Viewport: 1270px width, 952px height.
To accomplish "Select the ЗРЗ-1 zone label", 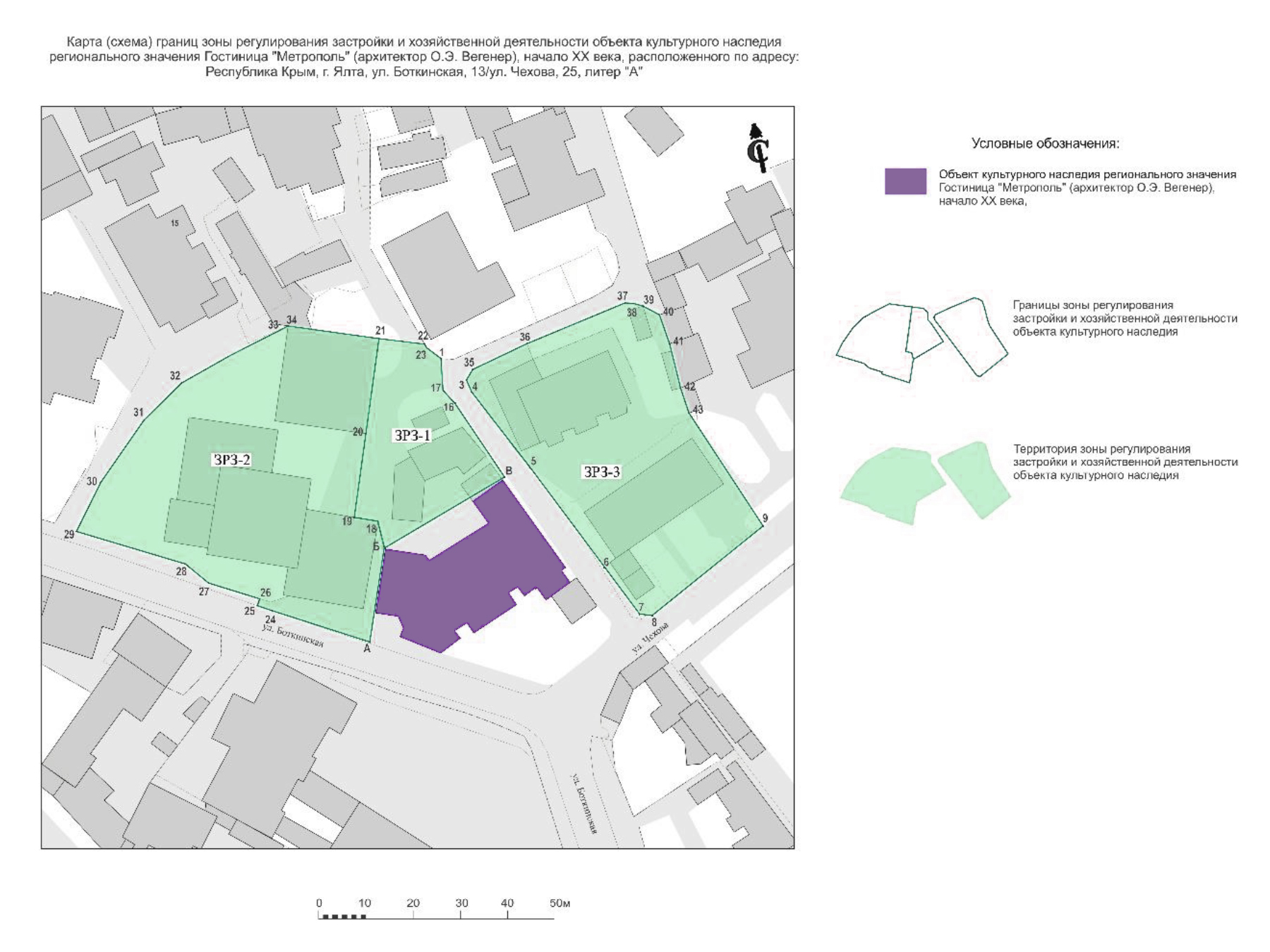I will tap(412, 436).
